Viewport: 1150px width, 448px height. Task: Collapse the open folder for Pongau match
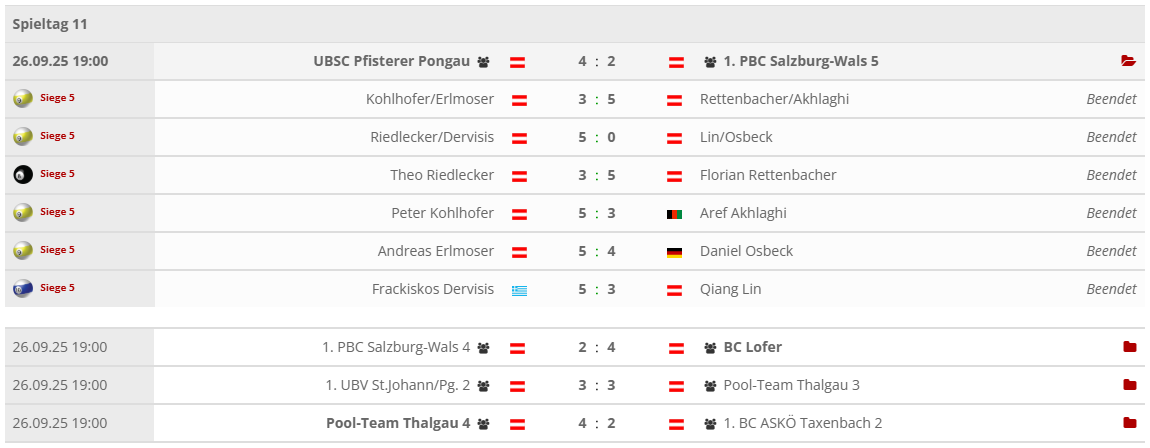pyautogui.click(x=1129, y=61)
